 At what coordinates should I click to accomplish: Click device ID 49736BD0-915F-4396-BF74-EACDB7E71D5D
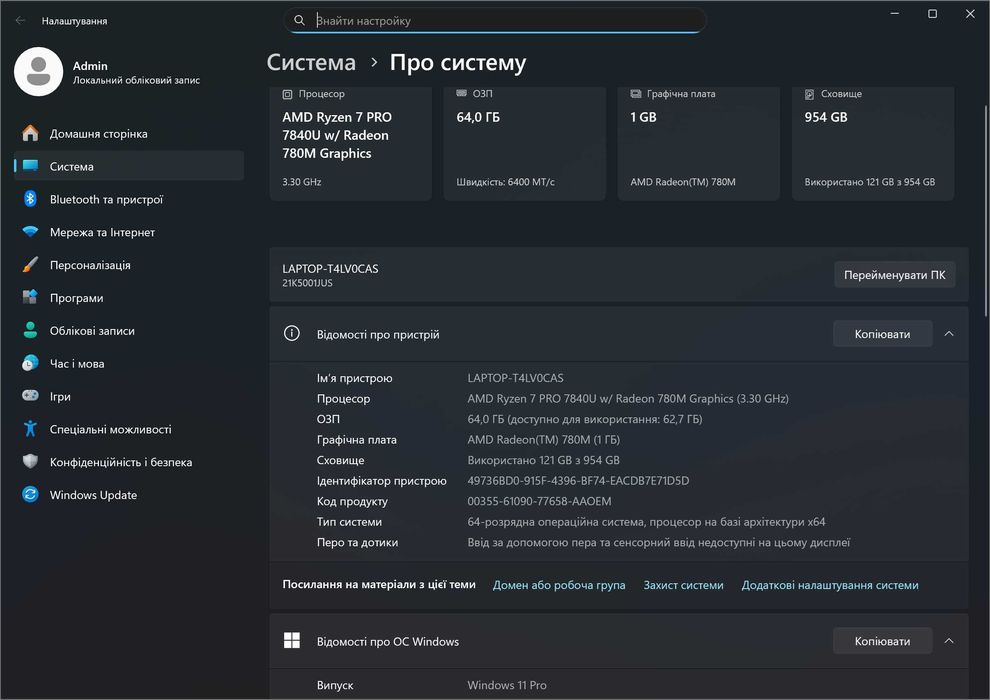(578, 480)
